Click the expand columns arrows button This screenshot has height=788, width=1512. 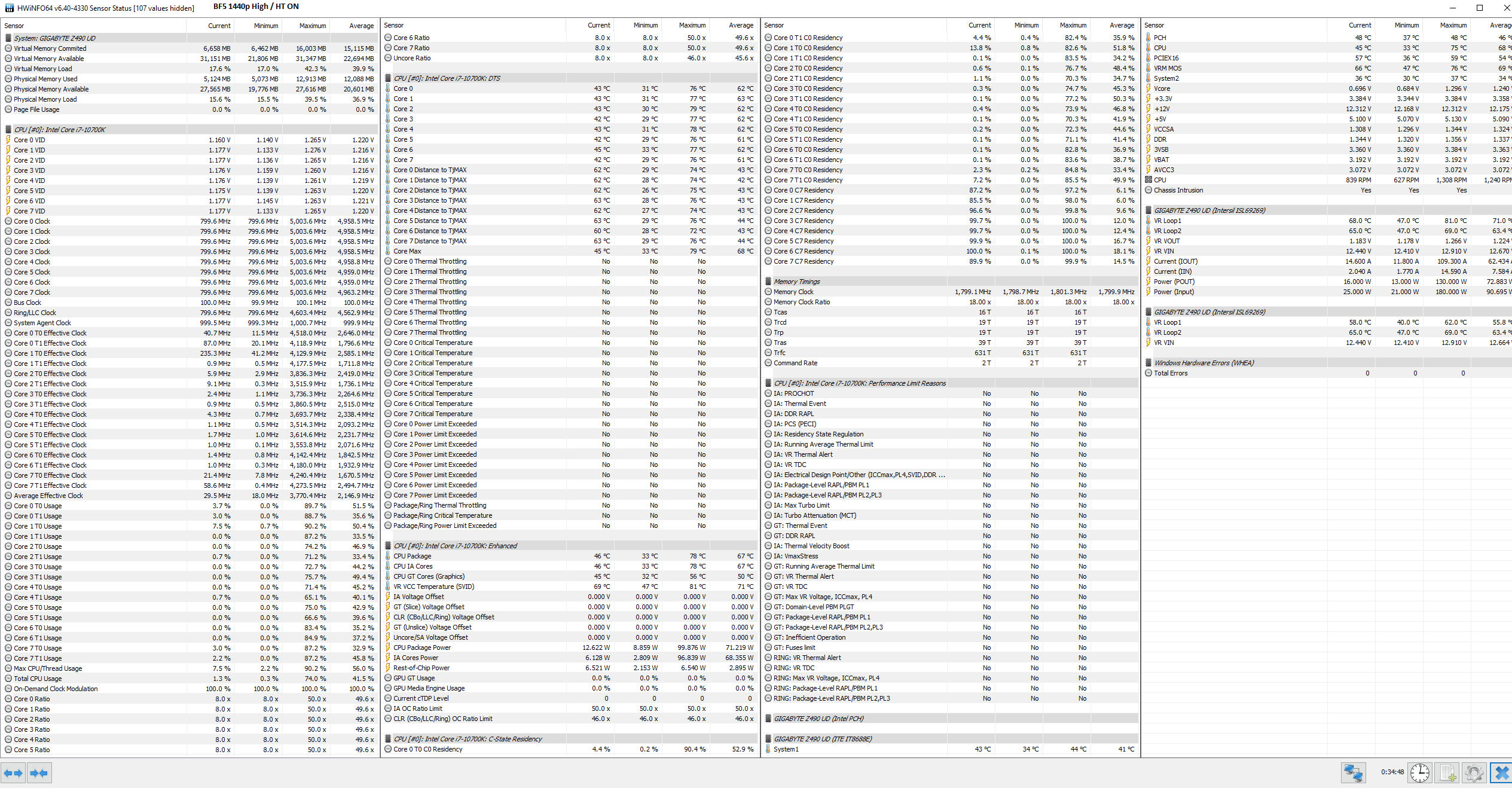(x=13, y=773)
